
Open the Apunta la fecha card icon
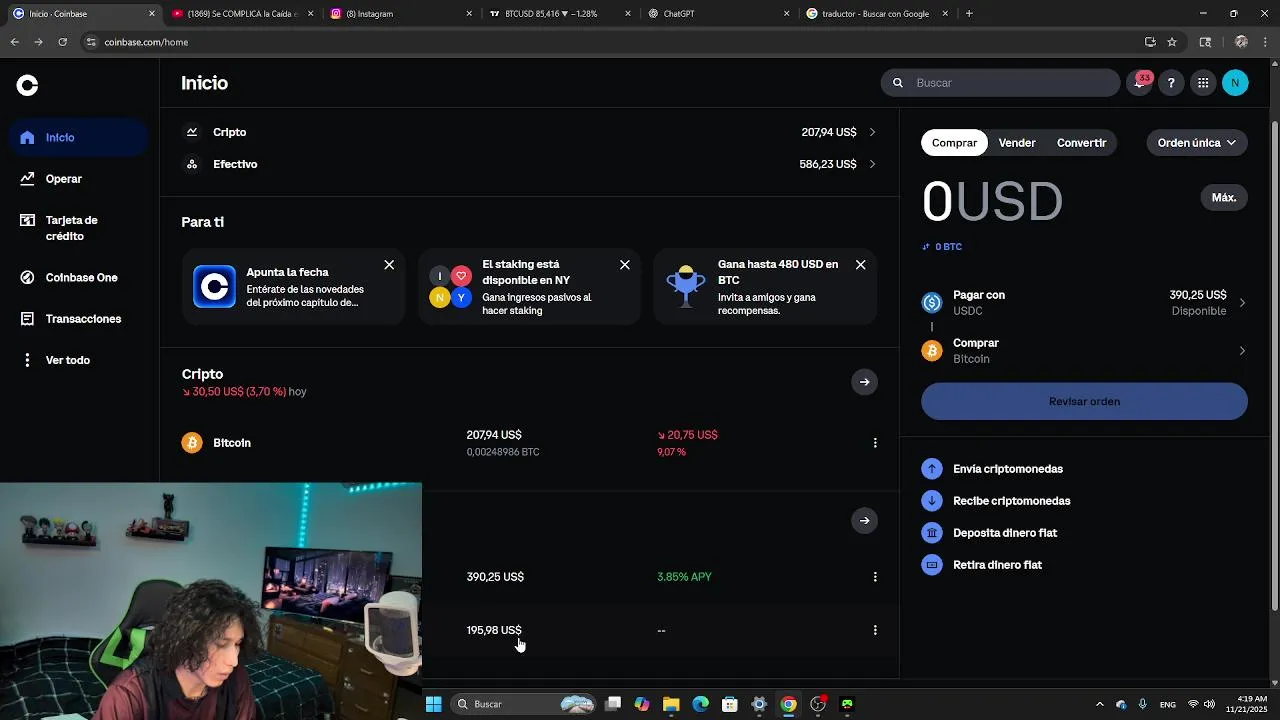(x=214, y=287)
